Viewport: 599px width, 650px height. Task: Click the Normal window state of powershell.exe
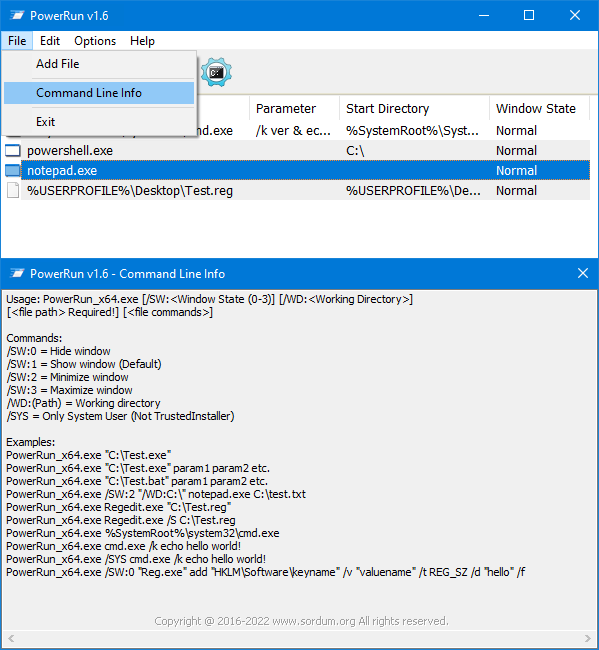(x=517, y=150)
